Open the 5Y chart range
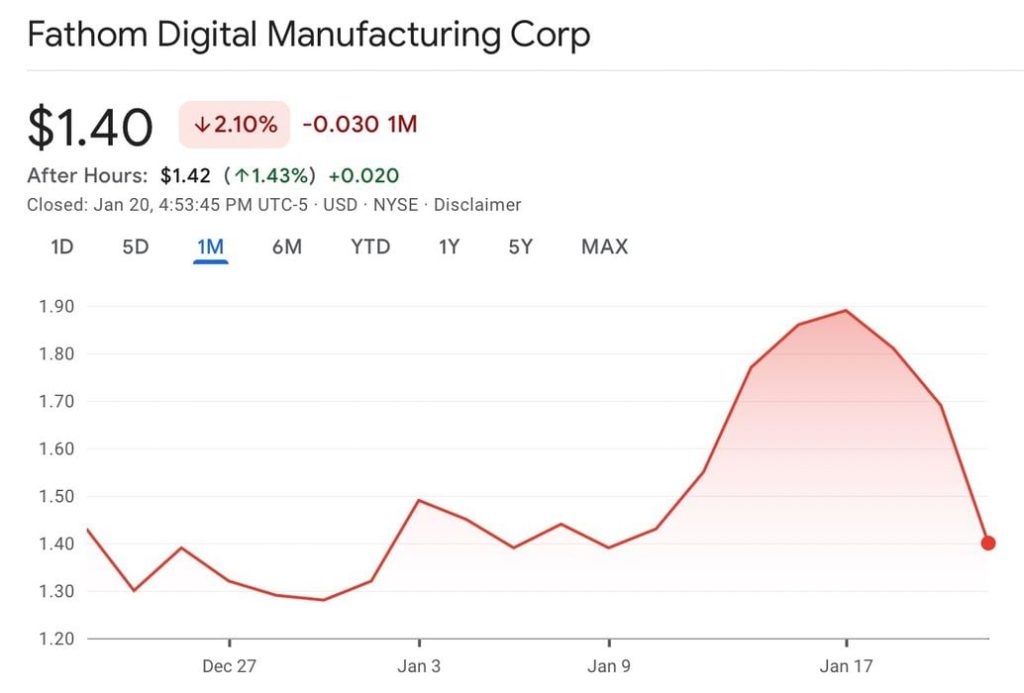This screenshot has width=1024, height=693. pos(520,246)
